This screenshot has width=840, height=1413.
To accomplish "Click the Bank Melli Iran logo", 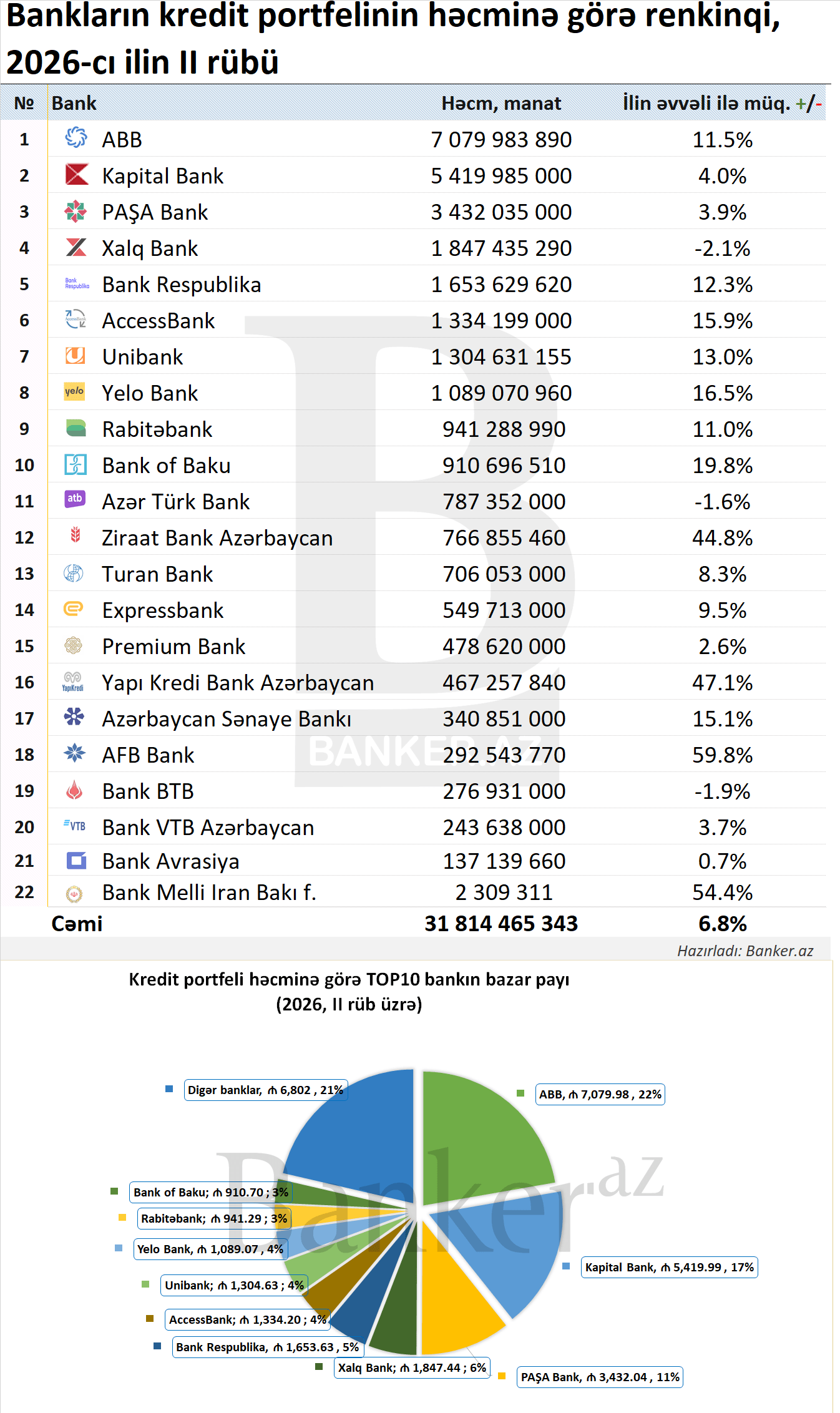I will (74, 894).
